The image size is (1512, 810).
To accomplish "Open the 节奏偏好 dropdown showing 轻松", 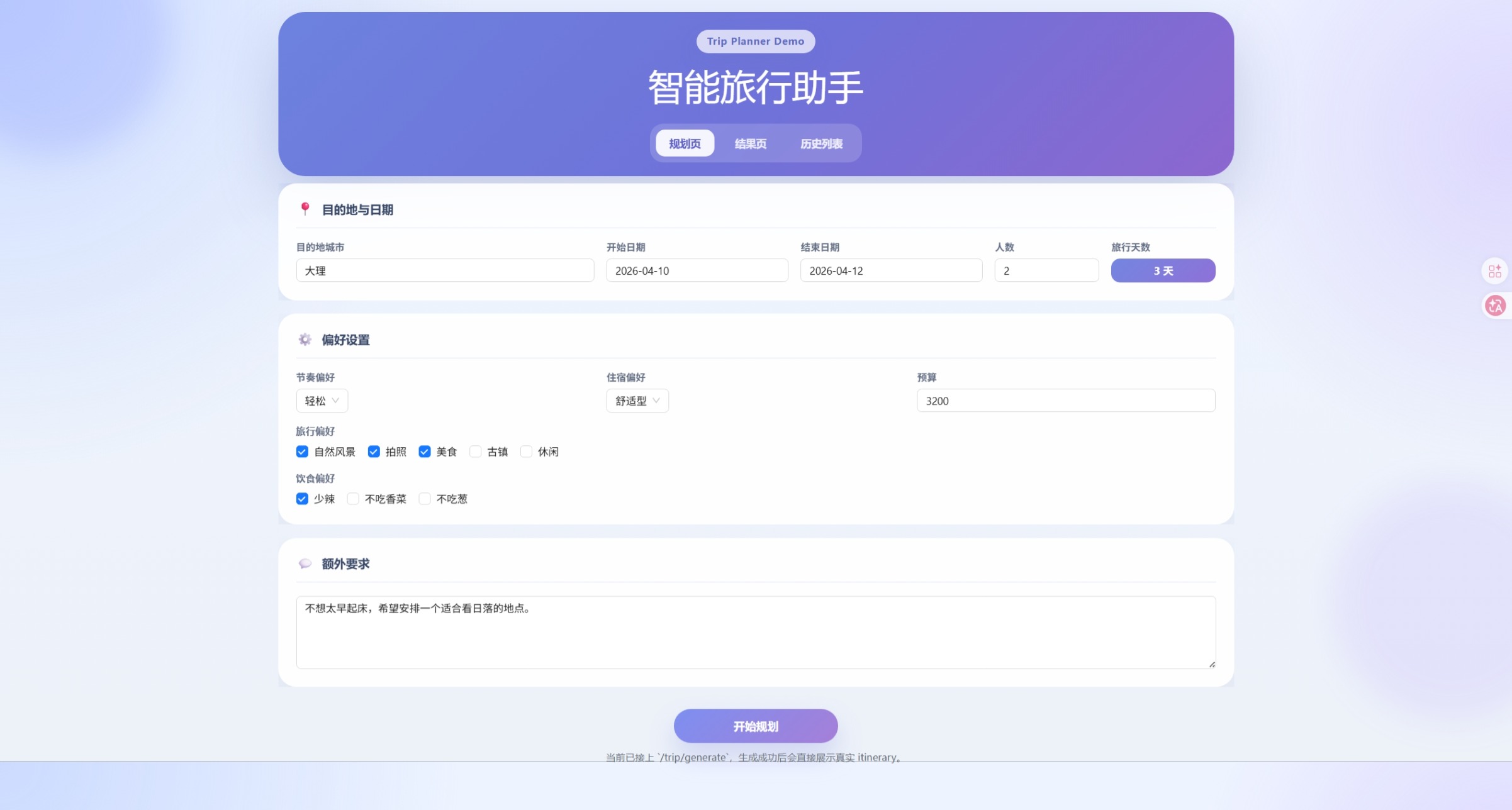I will pos(322,401).
